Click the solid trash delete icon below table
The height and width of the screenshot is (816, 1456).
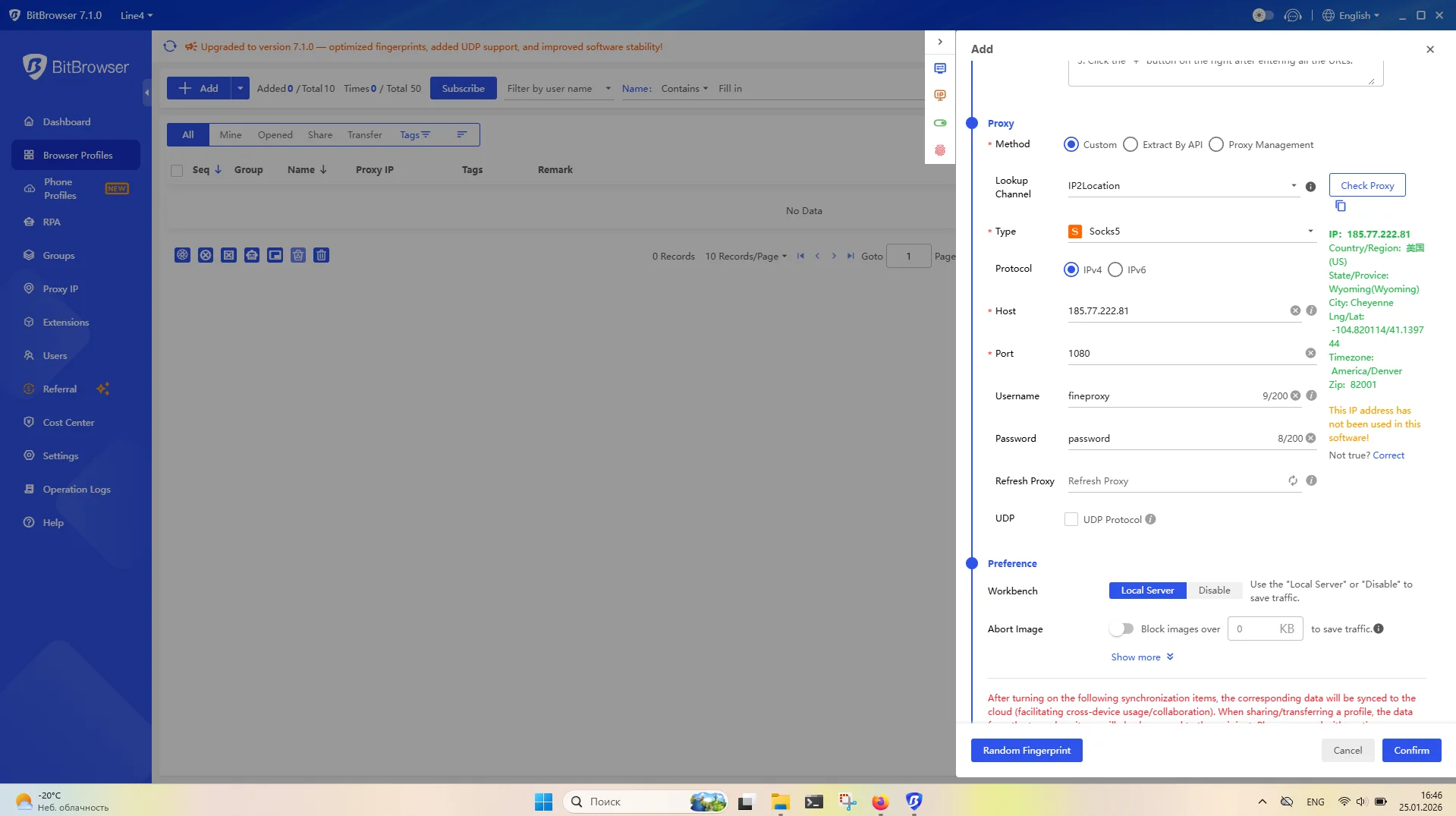pos(321,255)
